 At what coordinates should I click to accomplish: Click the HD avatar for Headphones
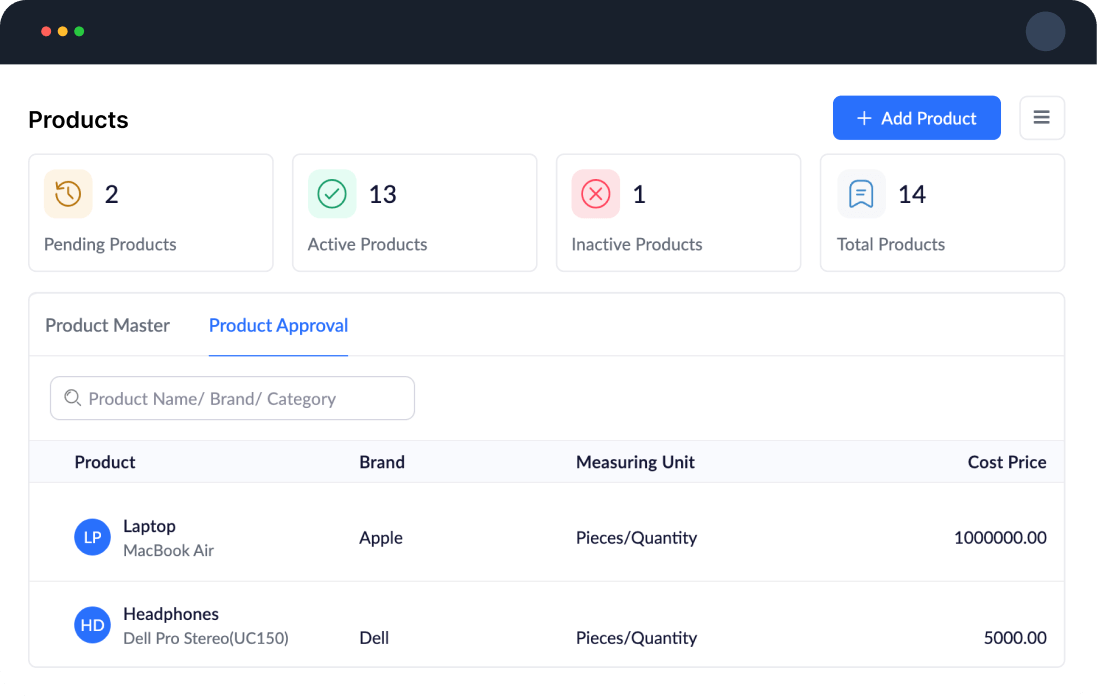[92, 626]
